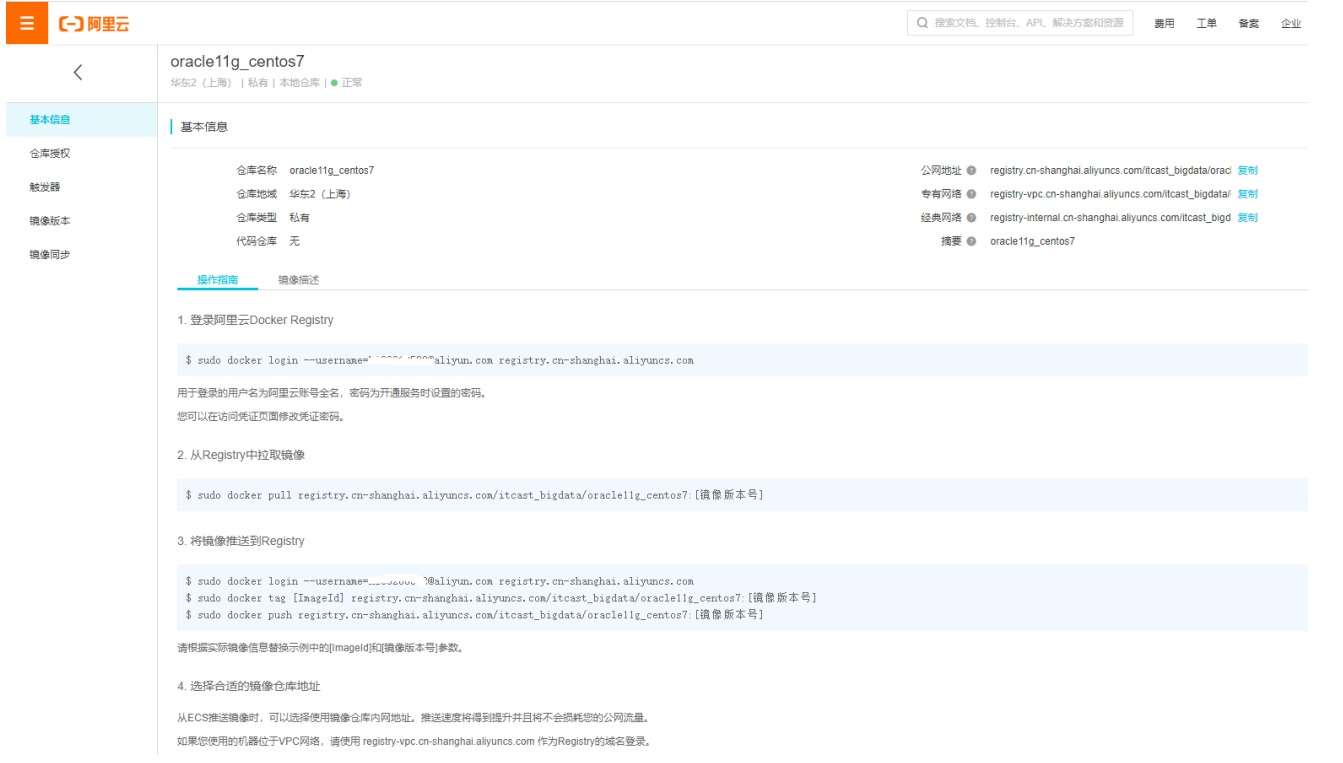
Task: Click the 代码仓库 value 无
Action: pos(295,241)
